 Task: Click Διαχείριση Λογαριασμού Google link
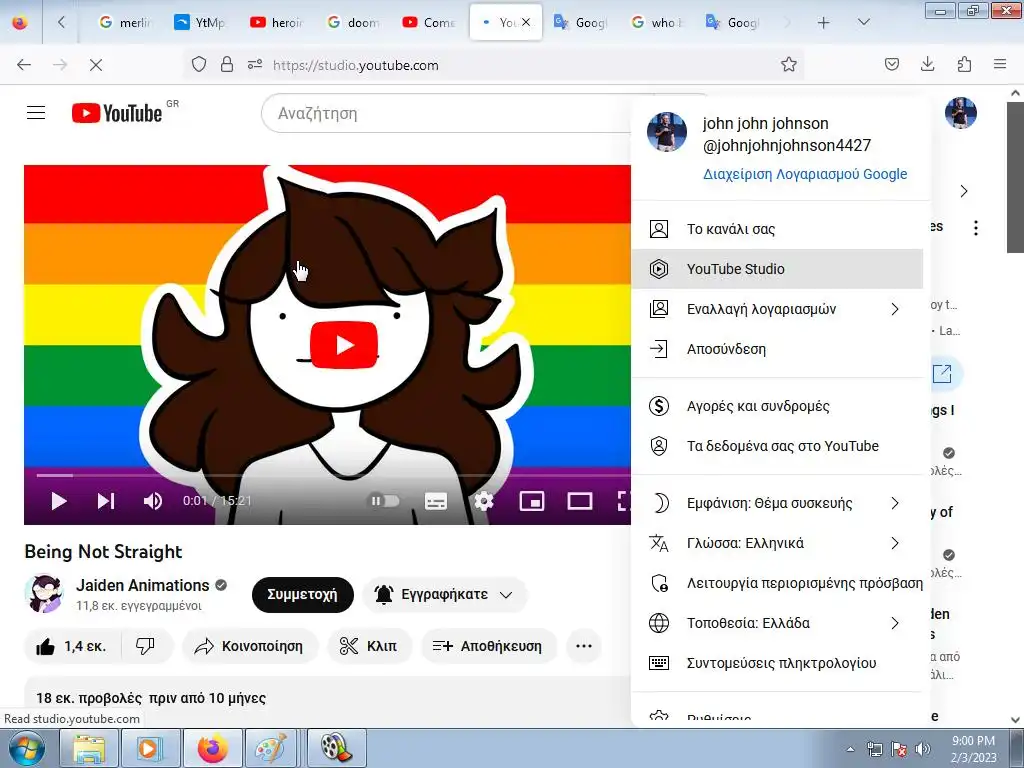[805, 174]
